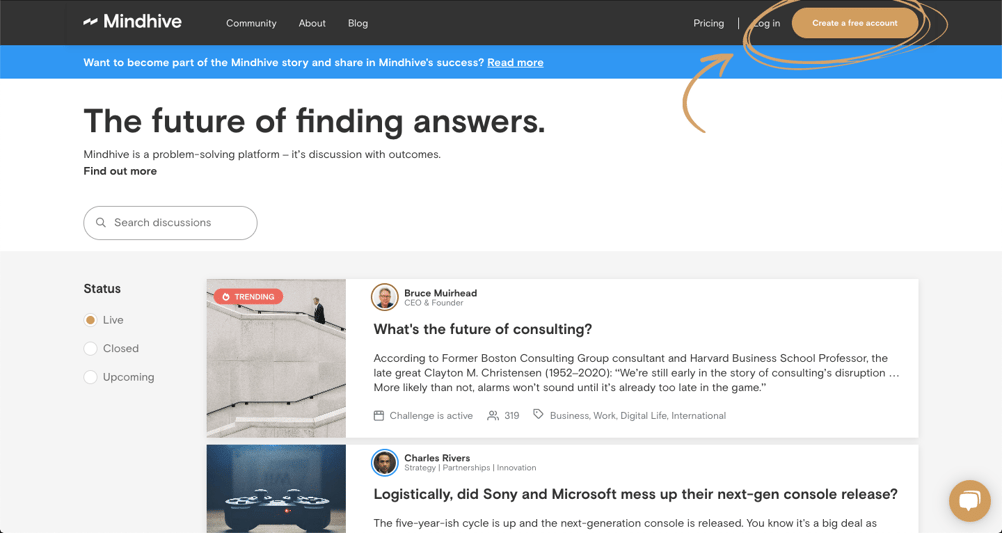This screenshot has width=1002, height=533.
Task: Select the Live status filter
Action: 91,320
